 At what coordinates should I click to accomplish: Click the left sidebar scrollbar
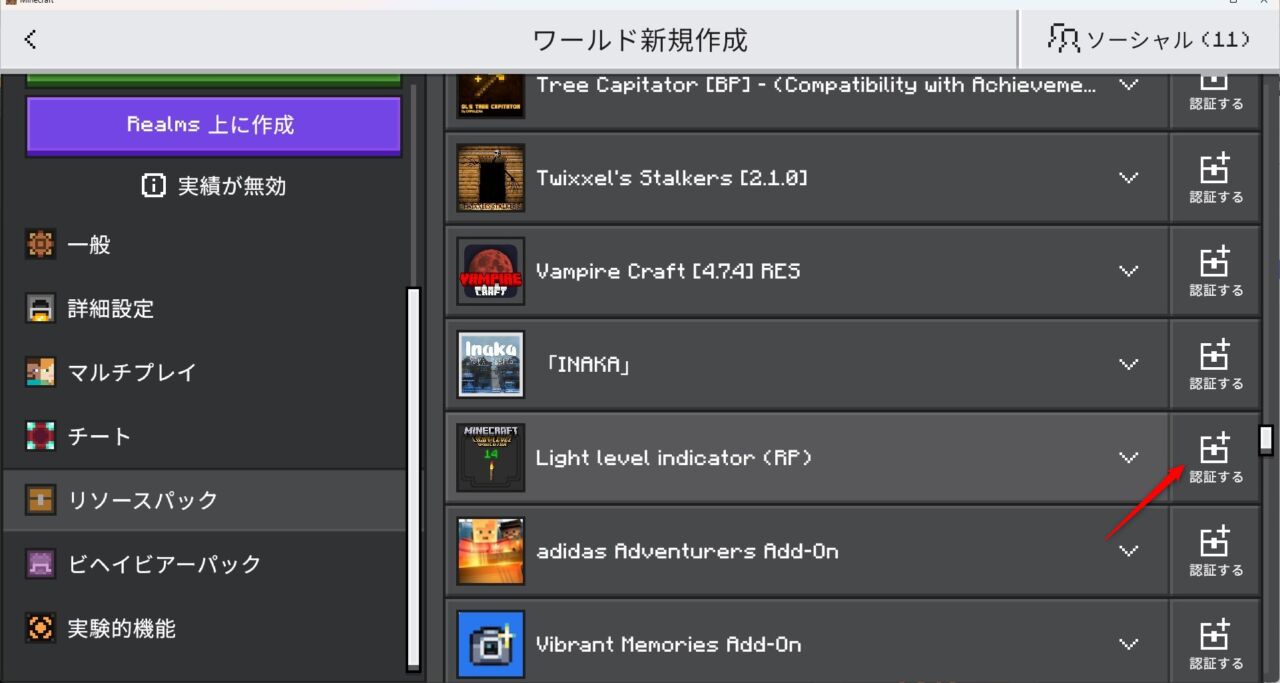(x=413, y=479)
